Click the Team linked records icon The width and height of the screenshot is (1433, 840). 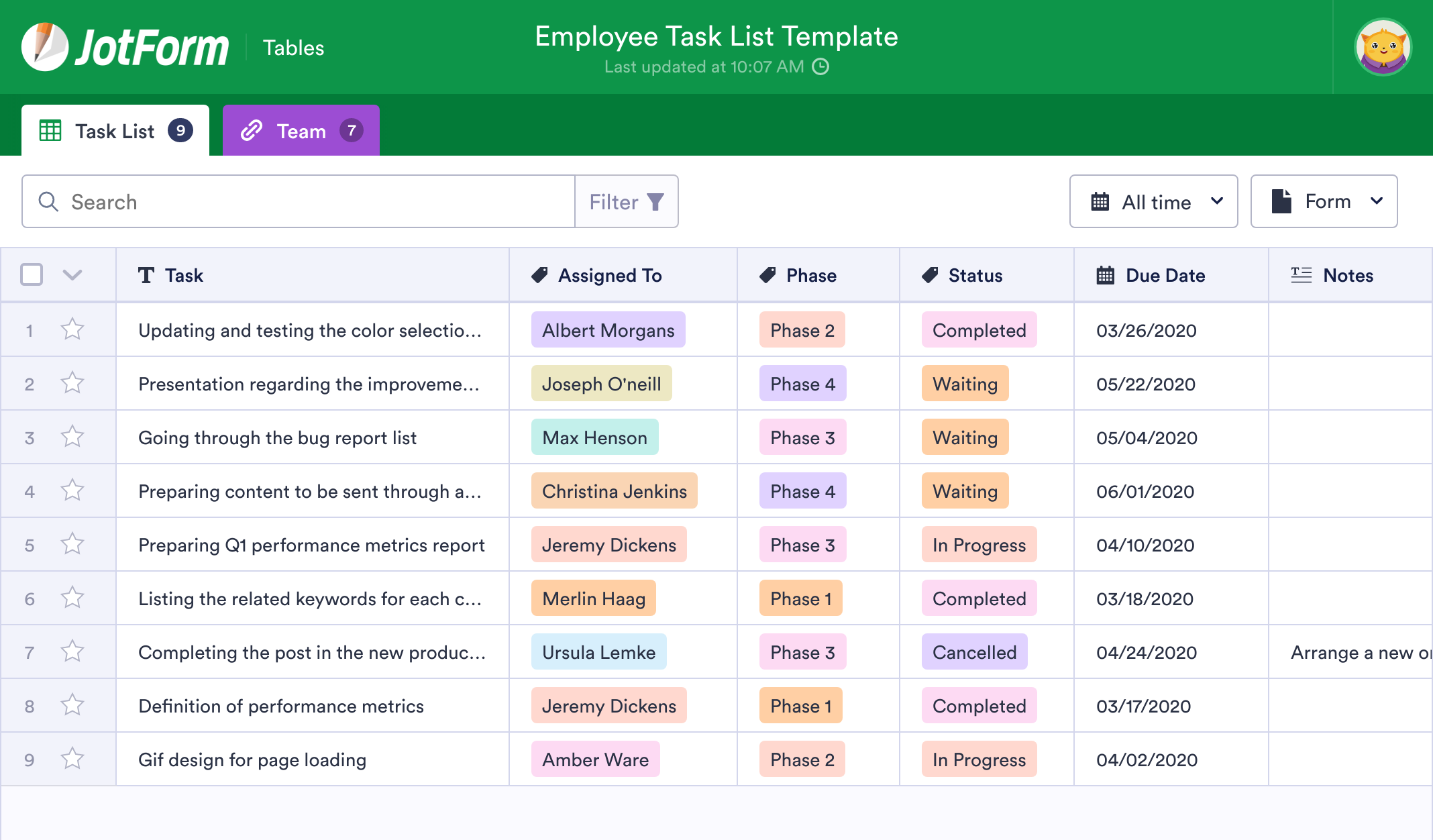tap(253, 131)
